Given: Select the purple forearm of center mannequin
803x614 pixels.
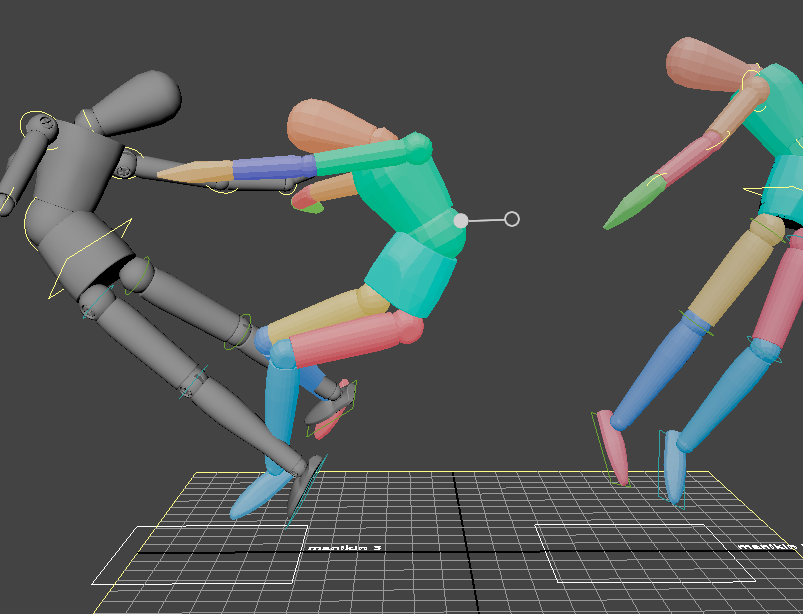Looking at the screenshot, I should pyautogui.click(x=273, y=168).
